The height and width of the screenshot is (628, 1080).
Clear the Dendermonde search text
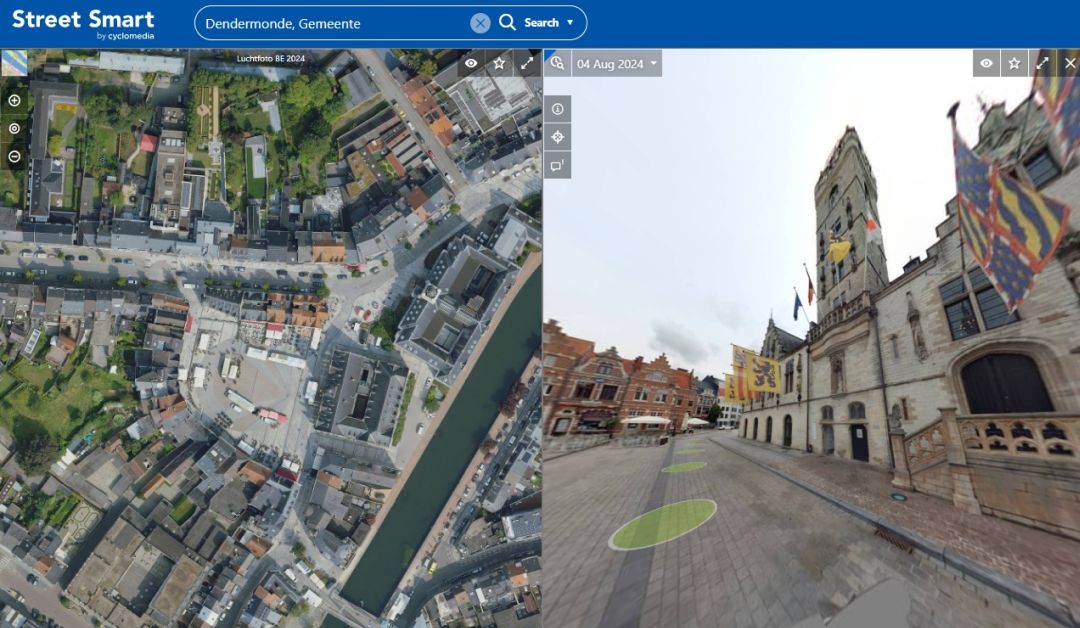point(480,23)
